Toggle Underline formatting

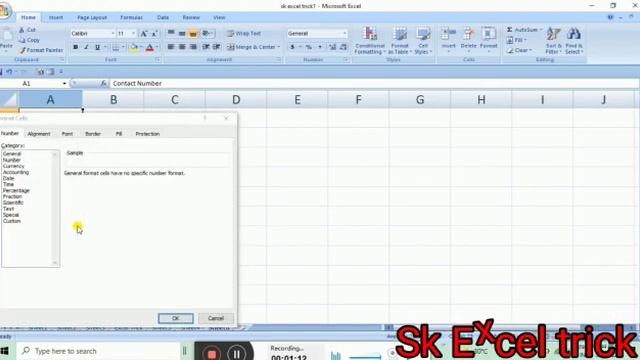[x=97, y=47]
